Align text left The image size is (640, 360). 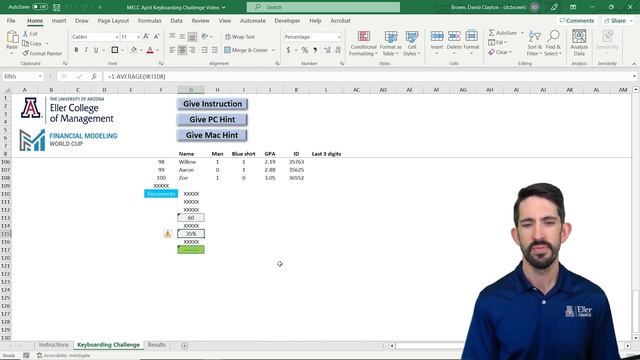[x=172, y=50]
